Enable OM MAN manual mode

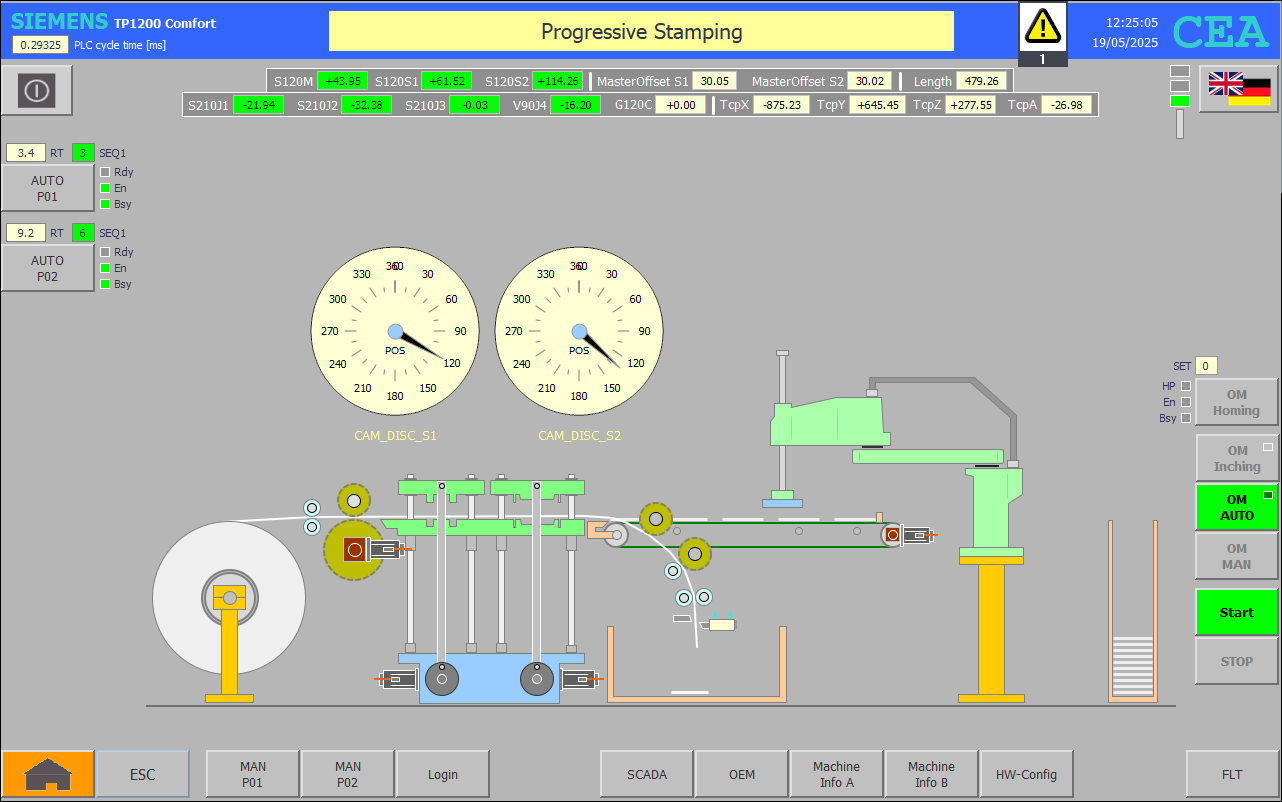(1236, 556)
